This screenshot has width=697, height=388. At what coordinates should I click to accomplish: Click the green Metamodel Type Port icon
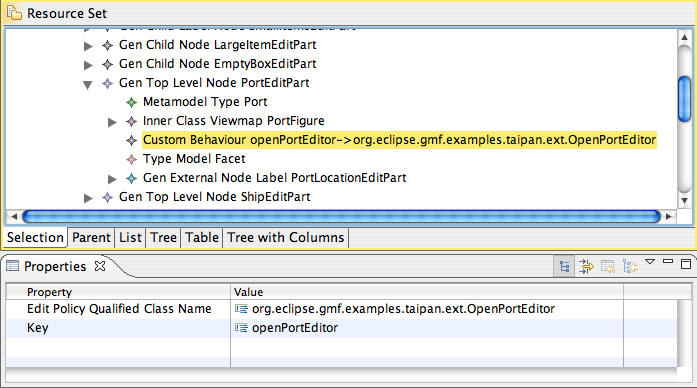tap(131, 103)
